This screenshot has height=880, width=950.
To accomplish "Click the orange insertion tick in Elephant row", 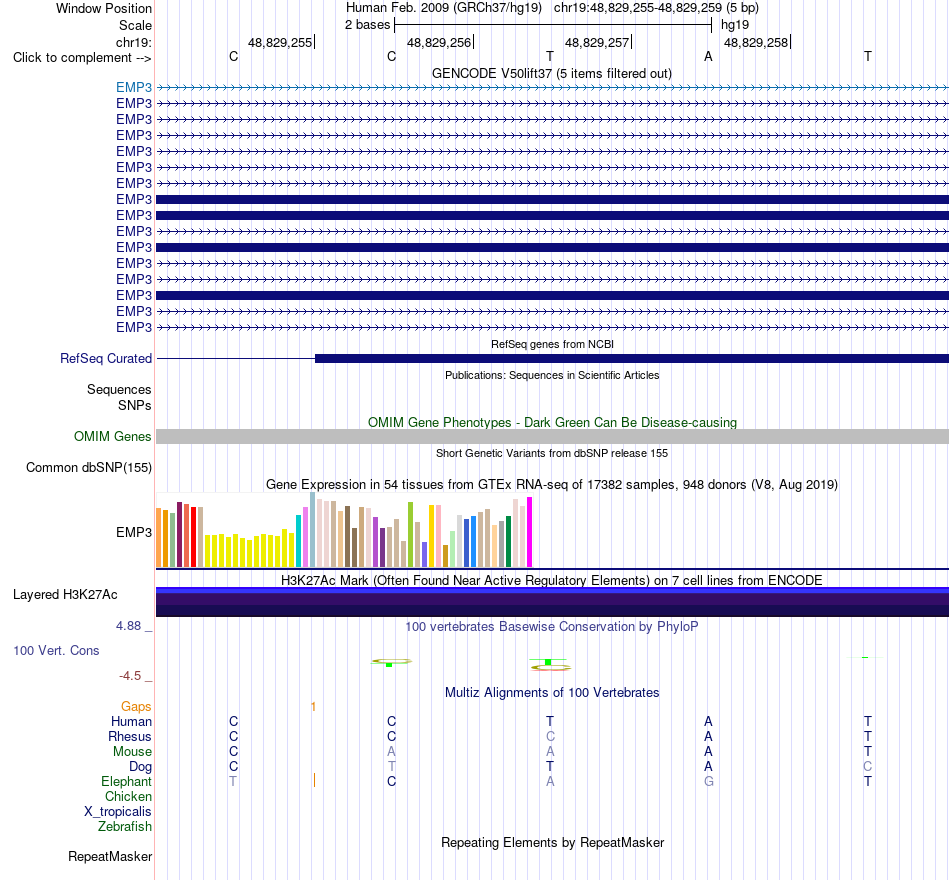I will [x=314, y=780].
